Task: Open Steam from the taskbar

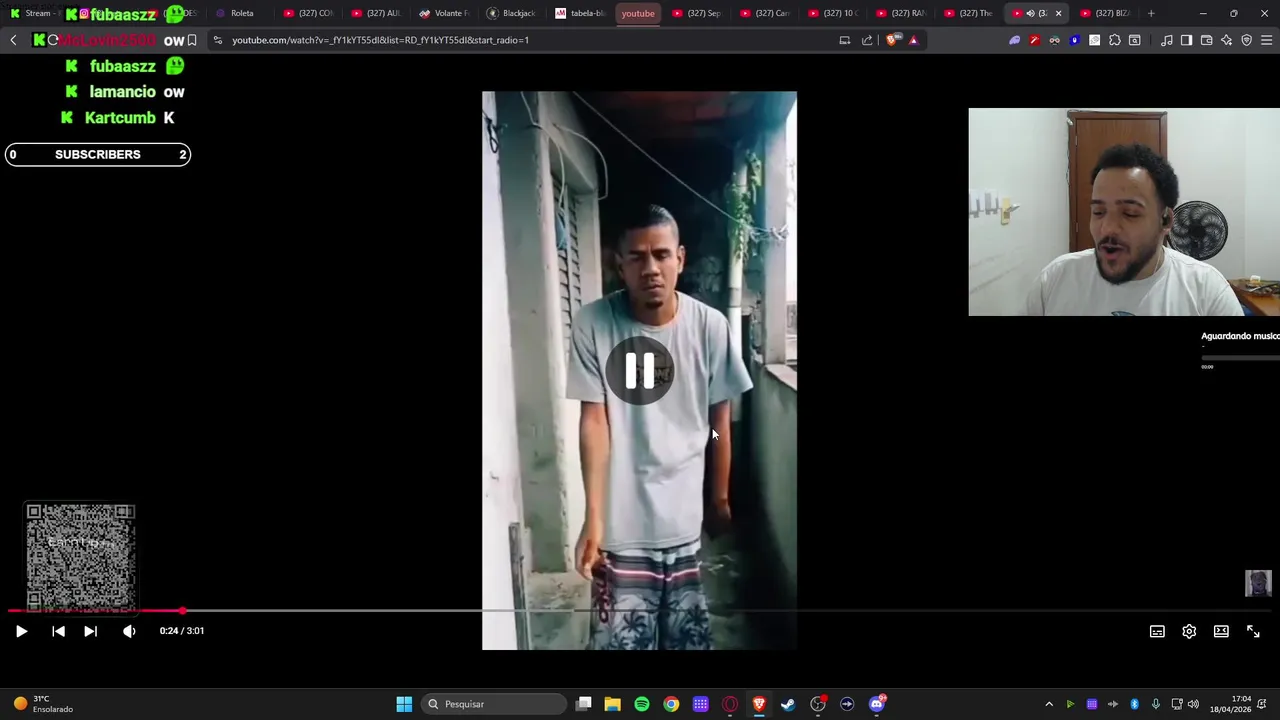Action: pos(788,704)
